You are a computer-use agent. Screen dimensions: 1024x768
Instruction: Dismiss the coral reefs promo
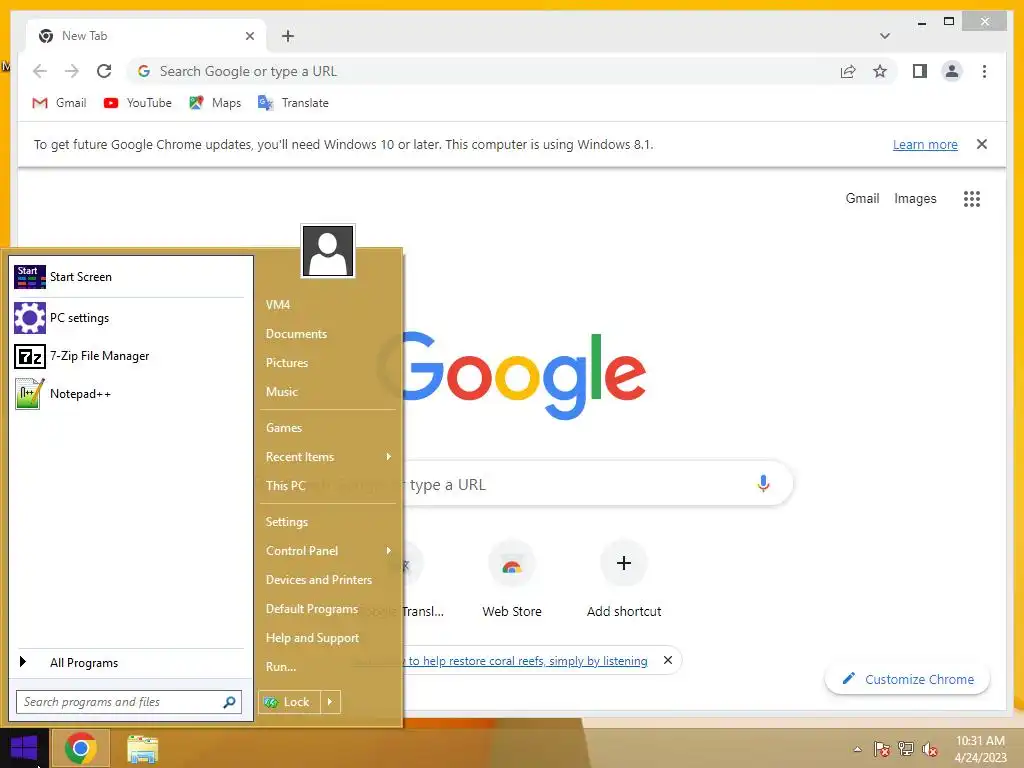coord(667,660)
